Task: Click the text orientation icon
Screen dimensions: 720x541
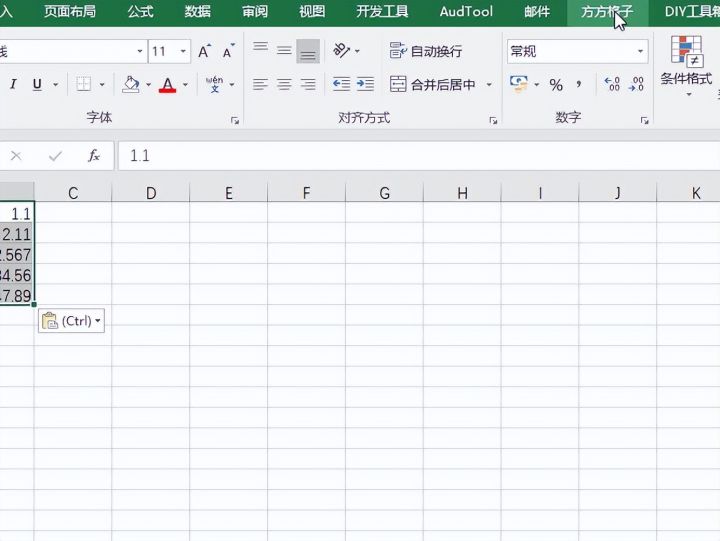Action: tap(342, 51)
